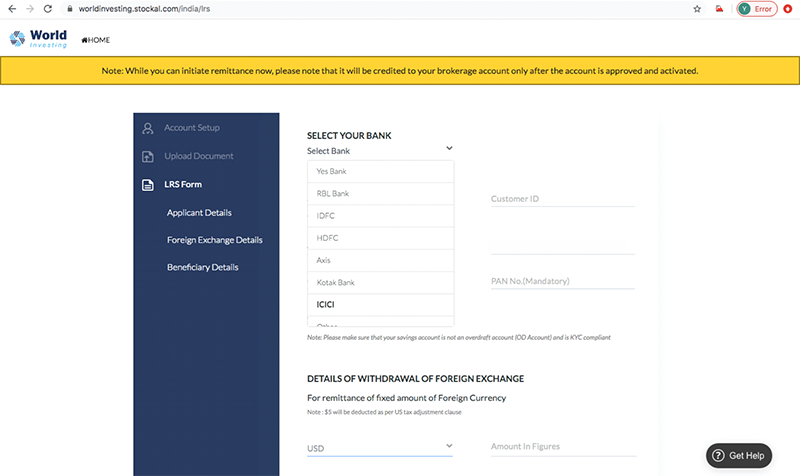Open Applicant Details section
This screenshot has width=800, height=476.
199,213
